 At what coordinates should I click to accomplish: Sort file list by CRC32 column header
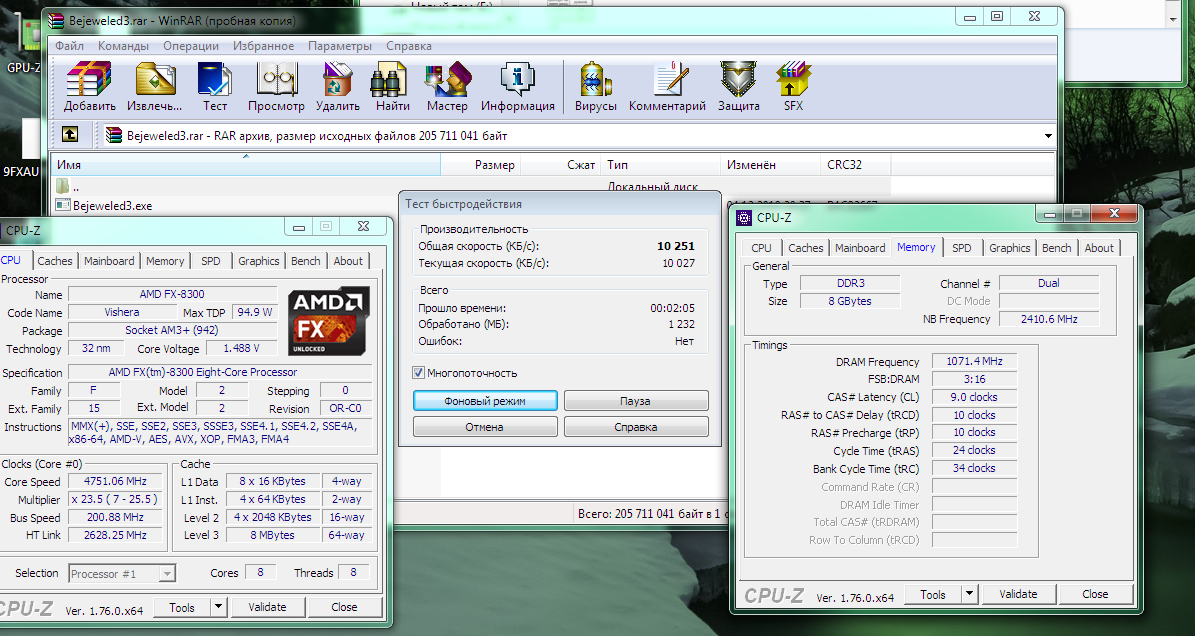856,165
